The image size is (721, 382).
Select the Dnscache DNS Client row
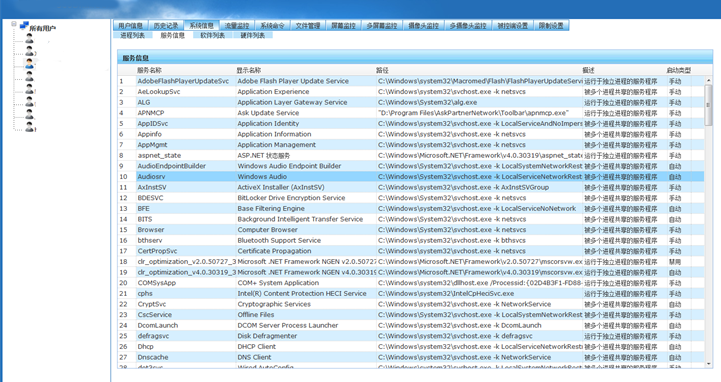point(411,357)
